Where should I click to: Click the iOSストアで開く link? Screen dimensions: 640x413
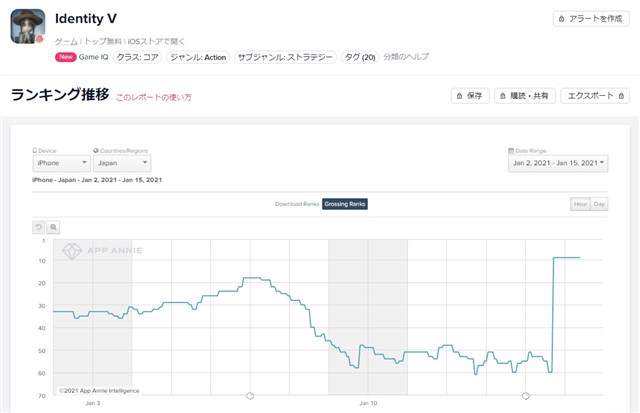[156, 42]
